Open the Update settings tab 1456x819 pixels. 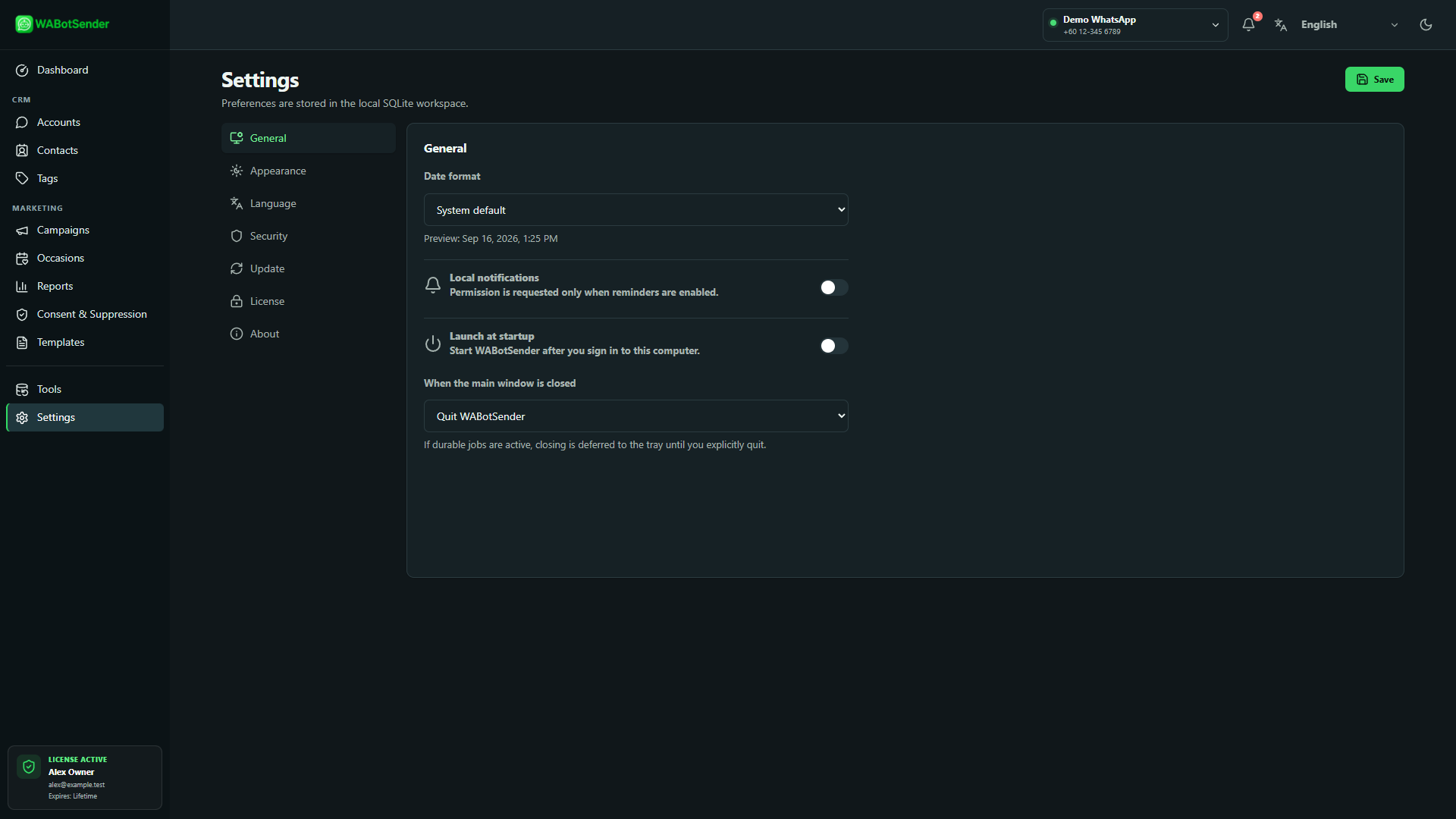(309, 268)
